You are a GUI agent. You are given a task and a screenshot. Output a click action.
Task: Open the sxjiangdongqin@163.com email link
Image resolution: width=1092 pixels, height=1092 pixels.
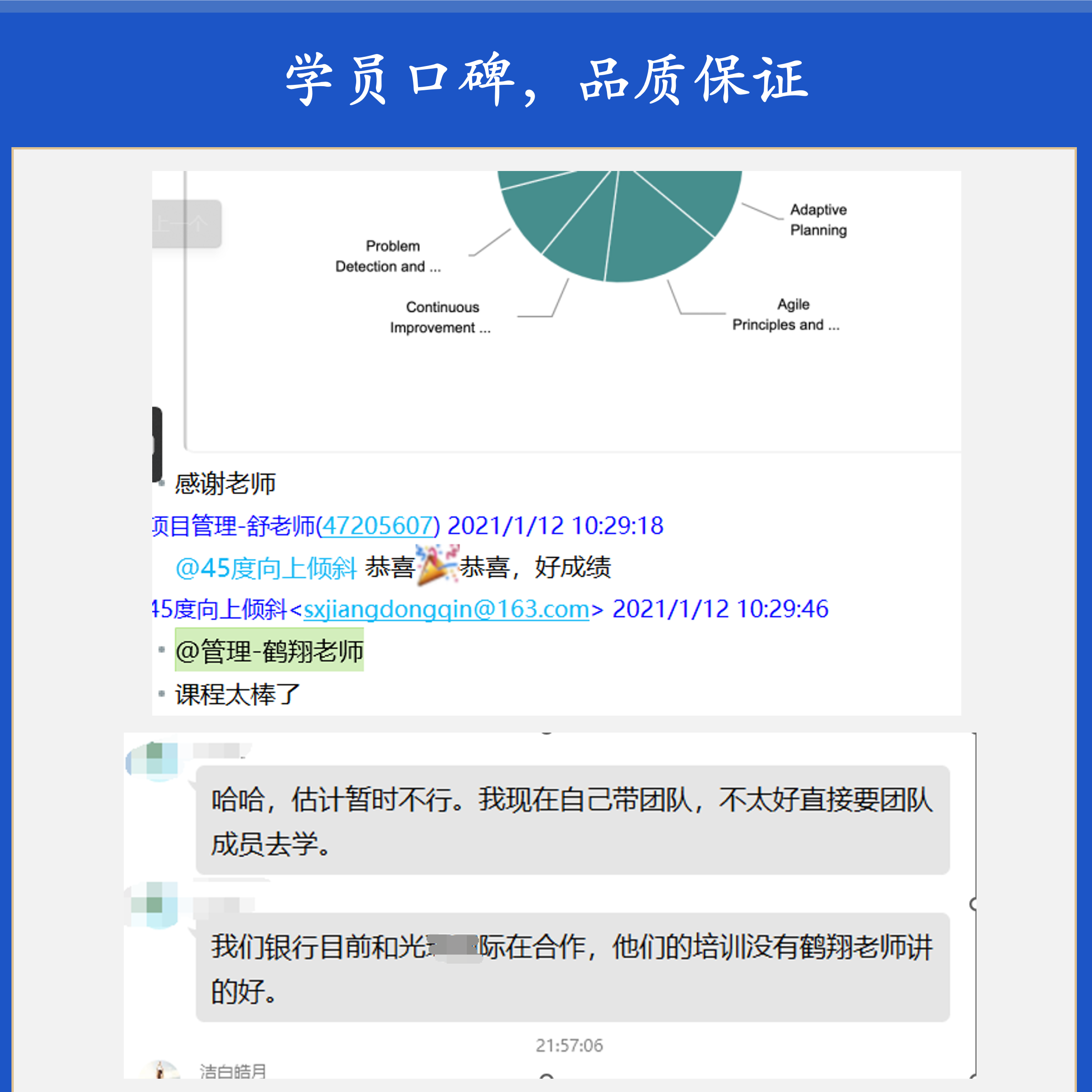(447, 609)
